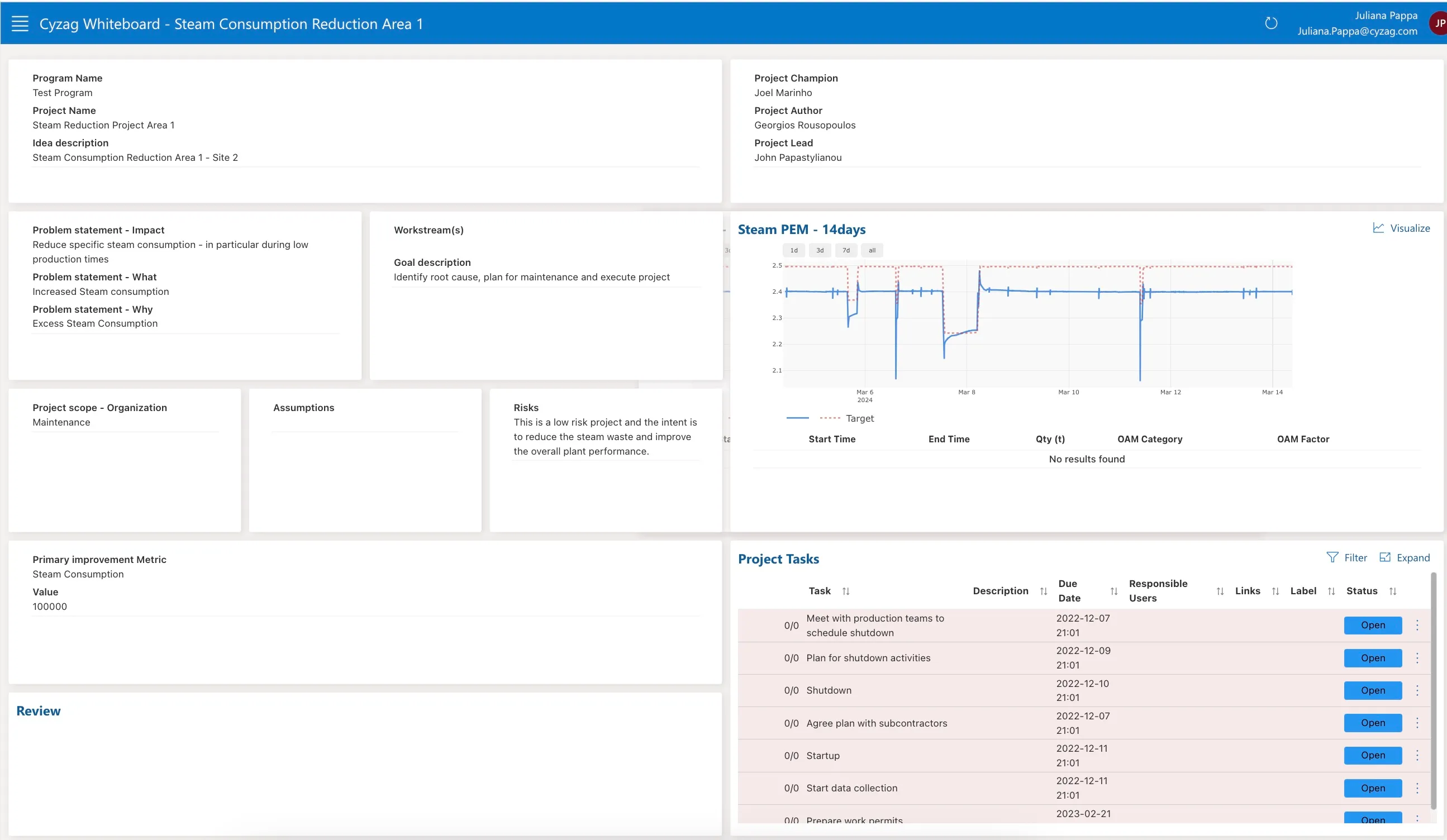The width and height of the screenshot is (1447, 840).
Task: Sort tasks by Links column
Action: (1275, 591)
